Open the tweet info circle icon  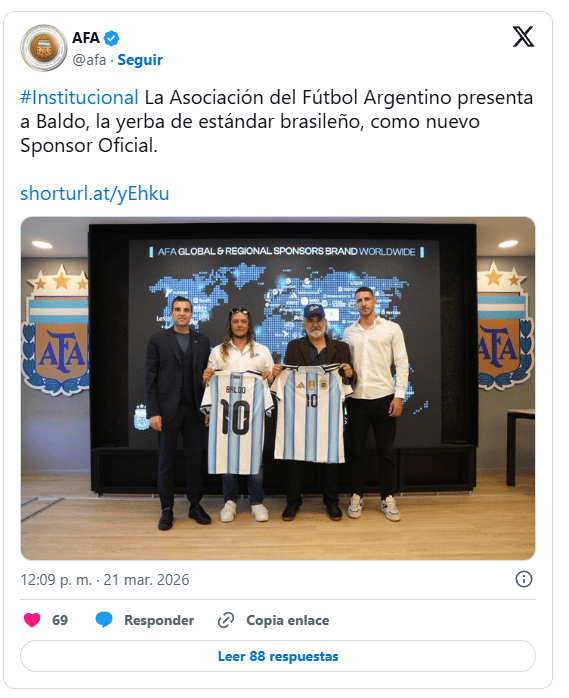click(x=524, y=579)
